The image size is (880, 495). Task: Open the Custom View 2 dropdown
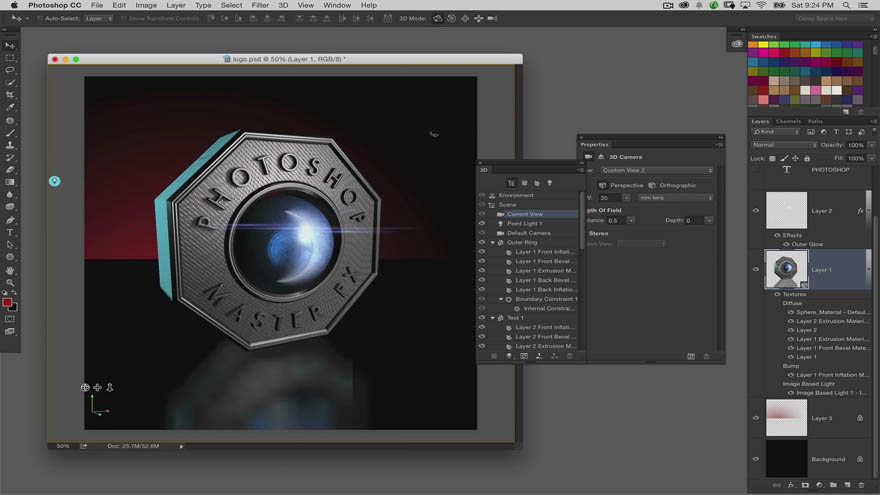[x=657, y=170]
